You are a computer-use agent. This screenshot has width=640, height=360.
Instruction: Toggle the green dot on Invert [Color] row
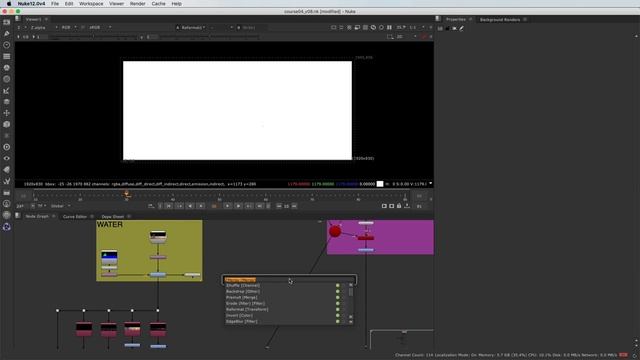tap(338, 316)
